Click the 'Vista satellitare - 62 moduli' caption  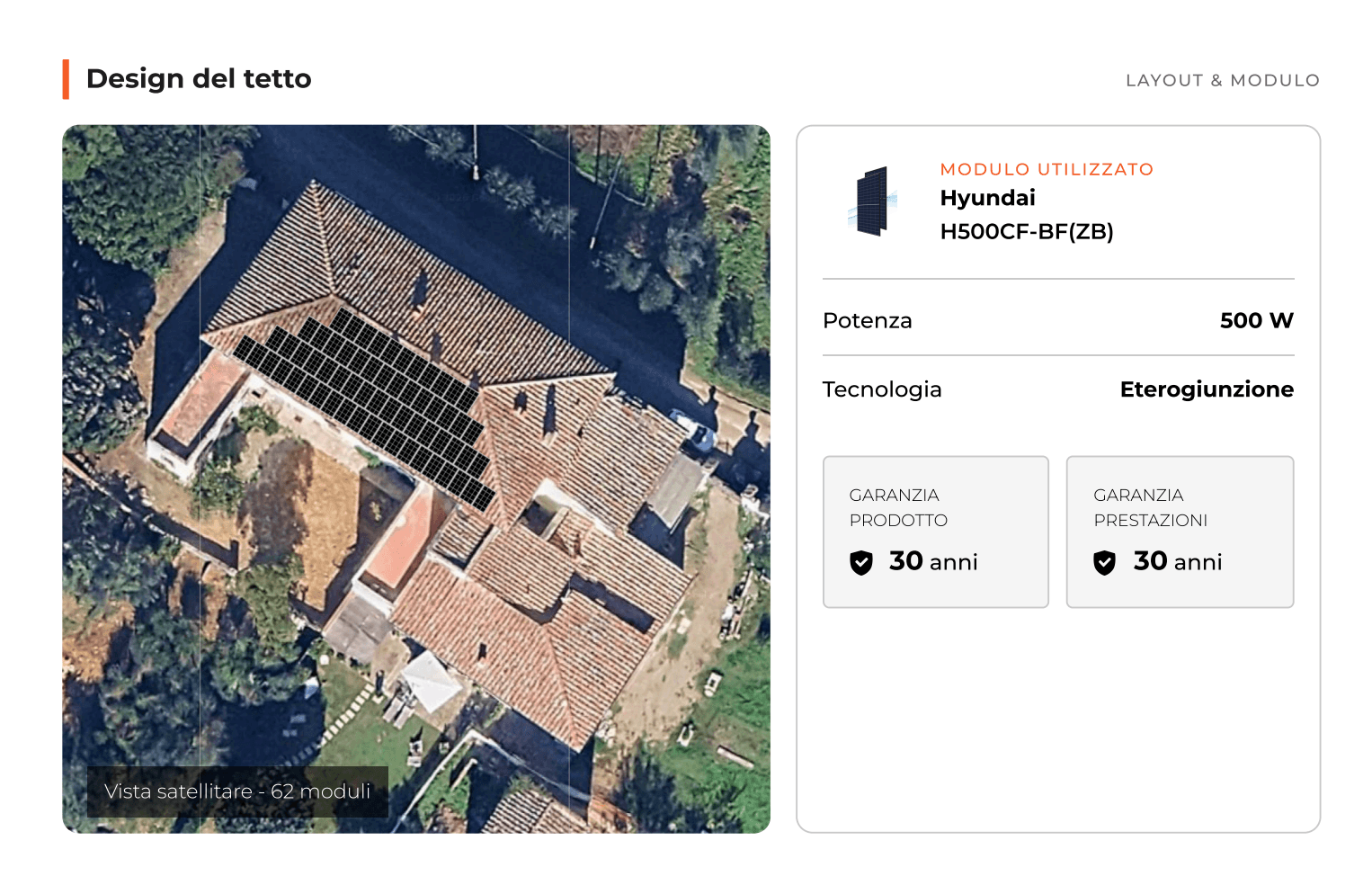point(237,791)
